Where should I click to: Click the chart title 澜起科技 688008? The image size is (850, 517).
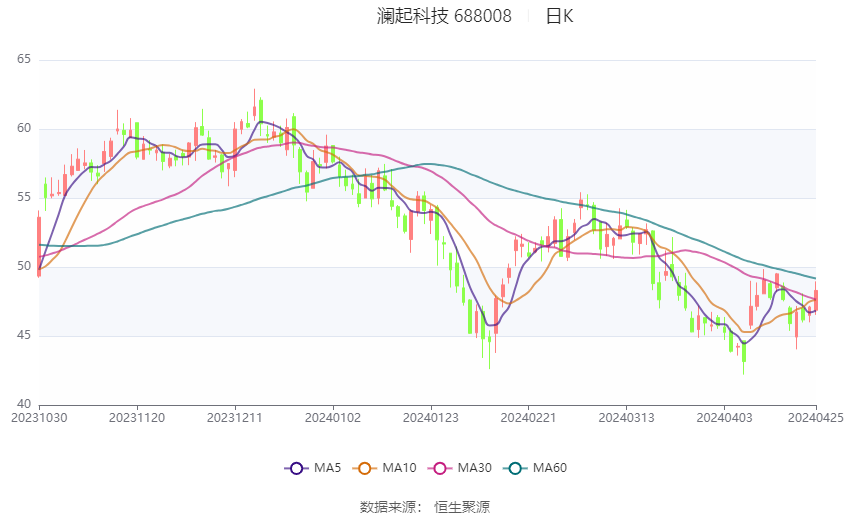click(x=444, y=16)
